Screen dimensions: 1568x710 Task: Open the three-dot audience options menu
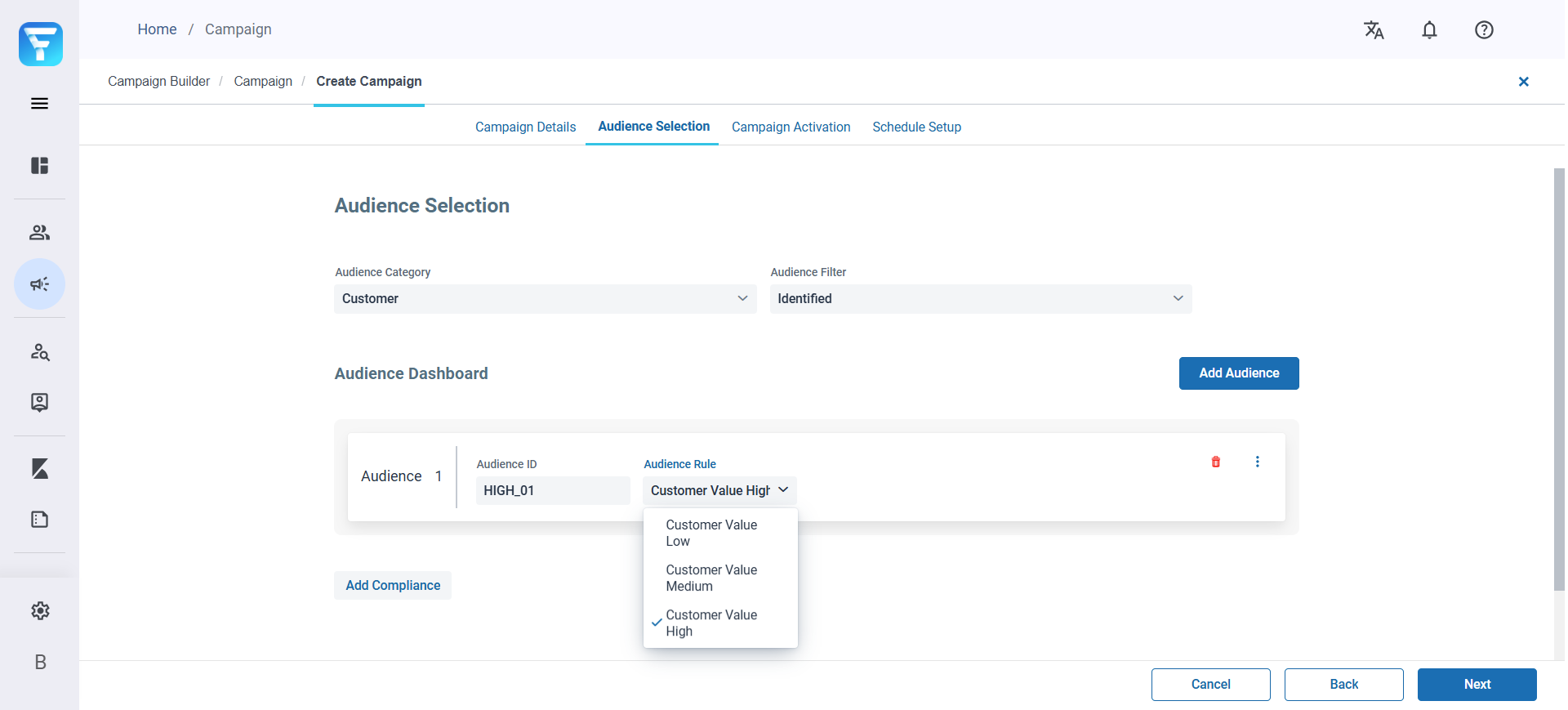tap(1257, 462)
